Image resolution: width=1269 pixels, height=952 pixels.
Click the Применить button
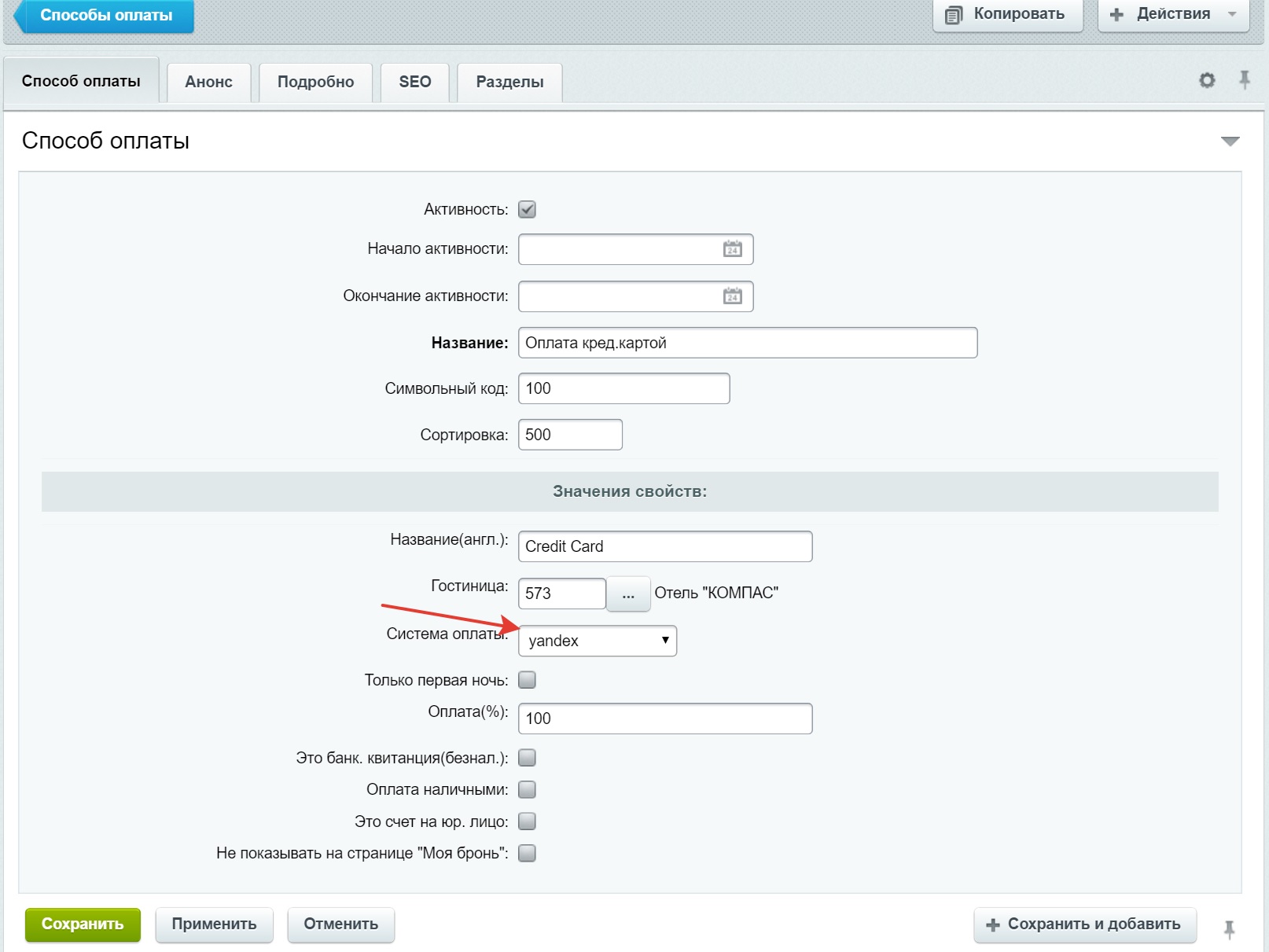[x=214, y=924]
